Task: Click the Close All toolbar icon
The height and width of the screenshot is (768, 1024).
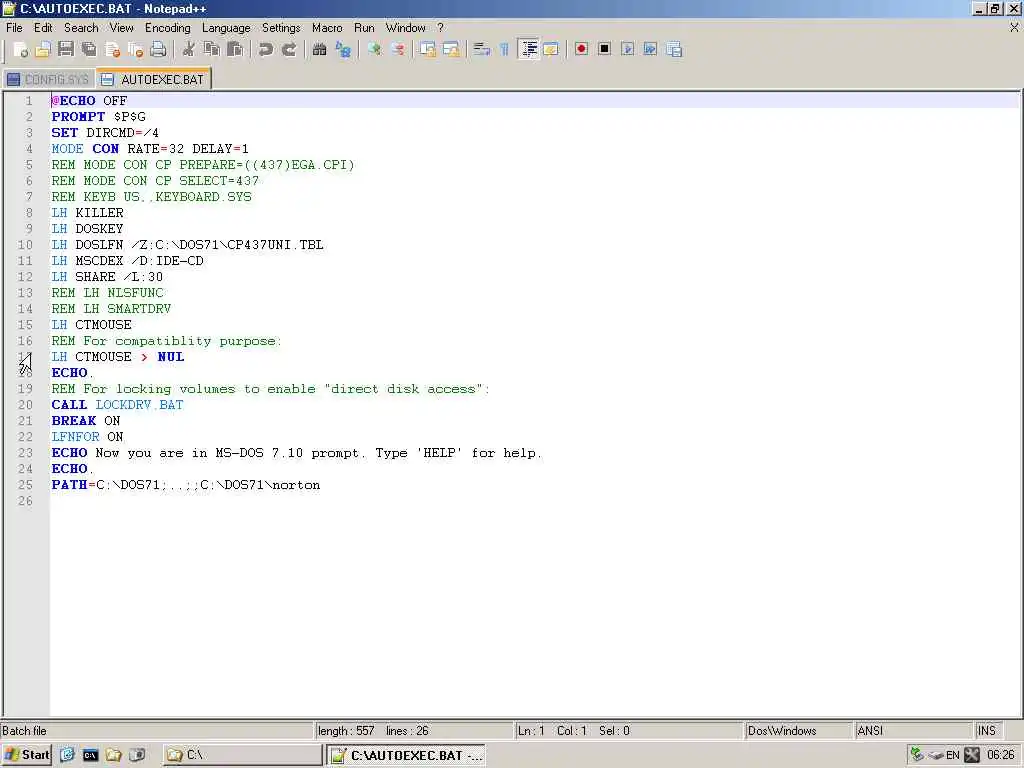Action: (135, 50)
